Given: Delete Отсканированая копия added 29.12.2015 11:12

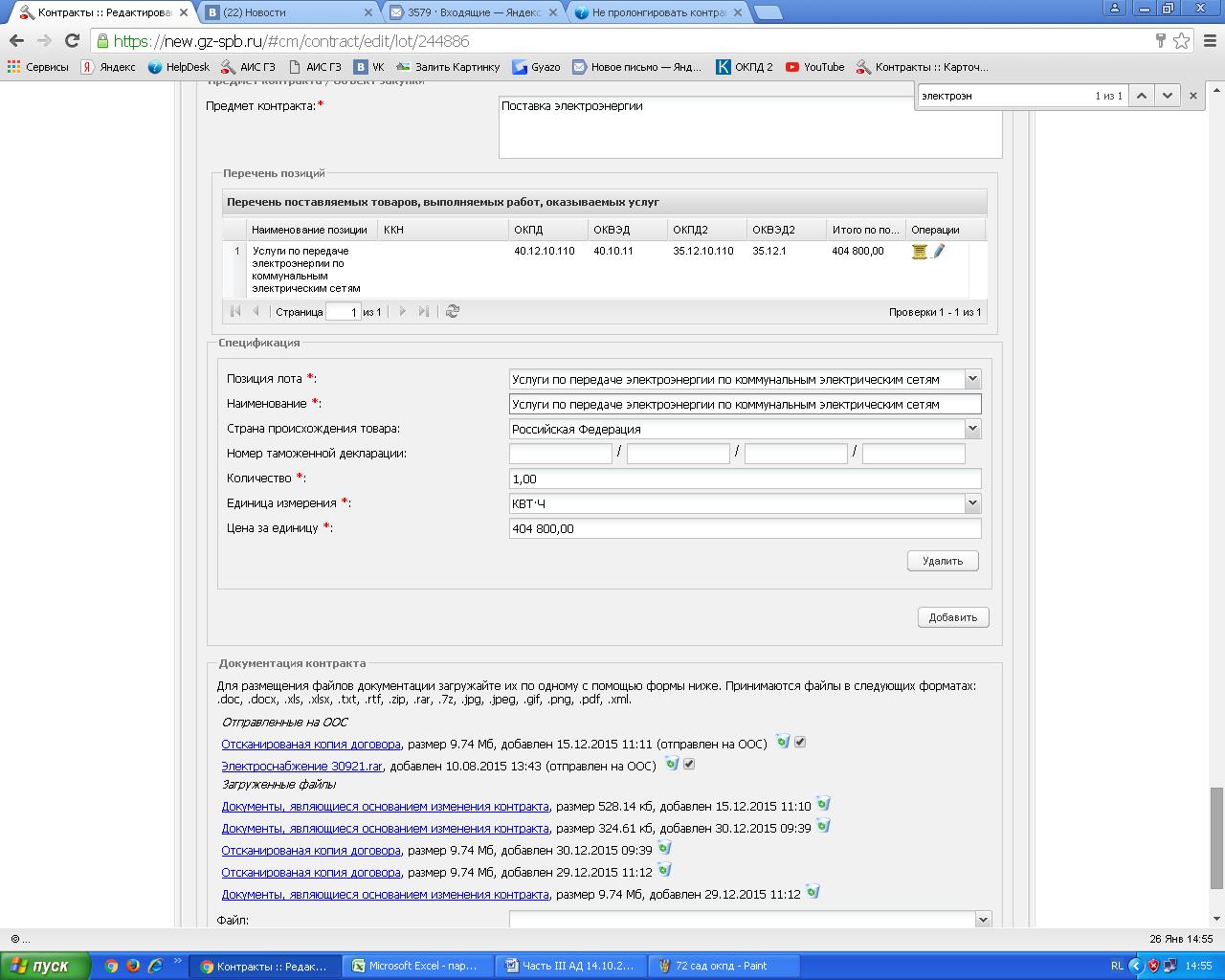Looking at the screenshot, I should click(x=664, y=870).
